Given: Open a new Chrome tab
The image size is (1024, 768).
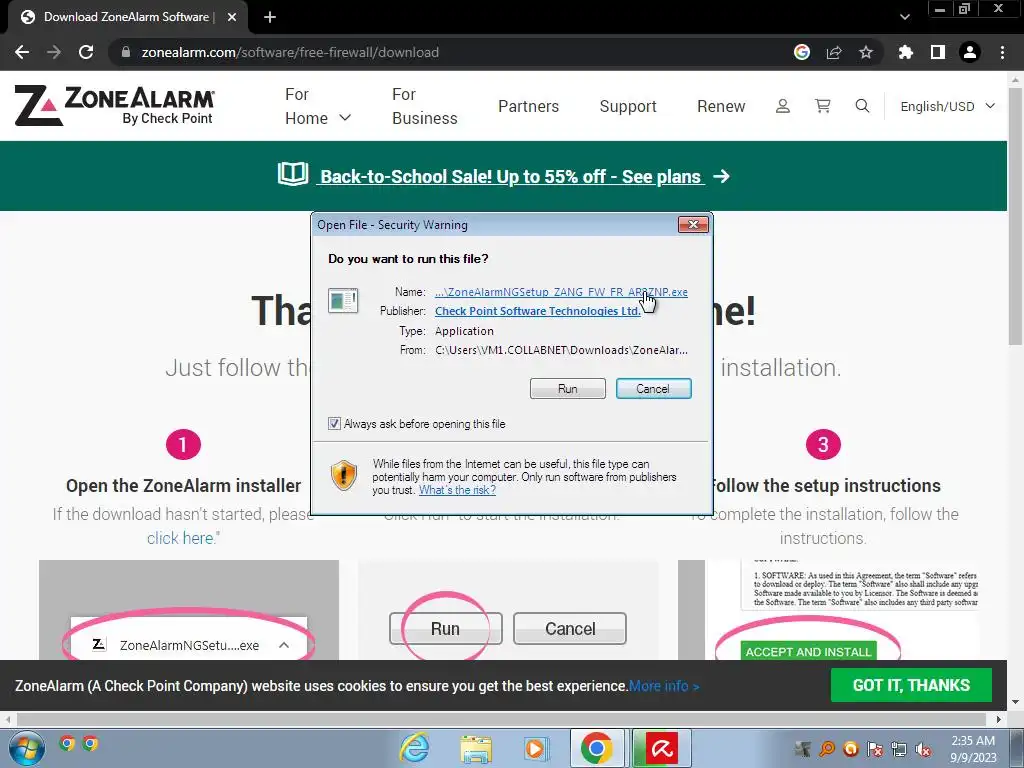Looking at the screenshot, I should [270, 17].
